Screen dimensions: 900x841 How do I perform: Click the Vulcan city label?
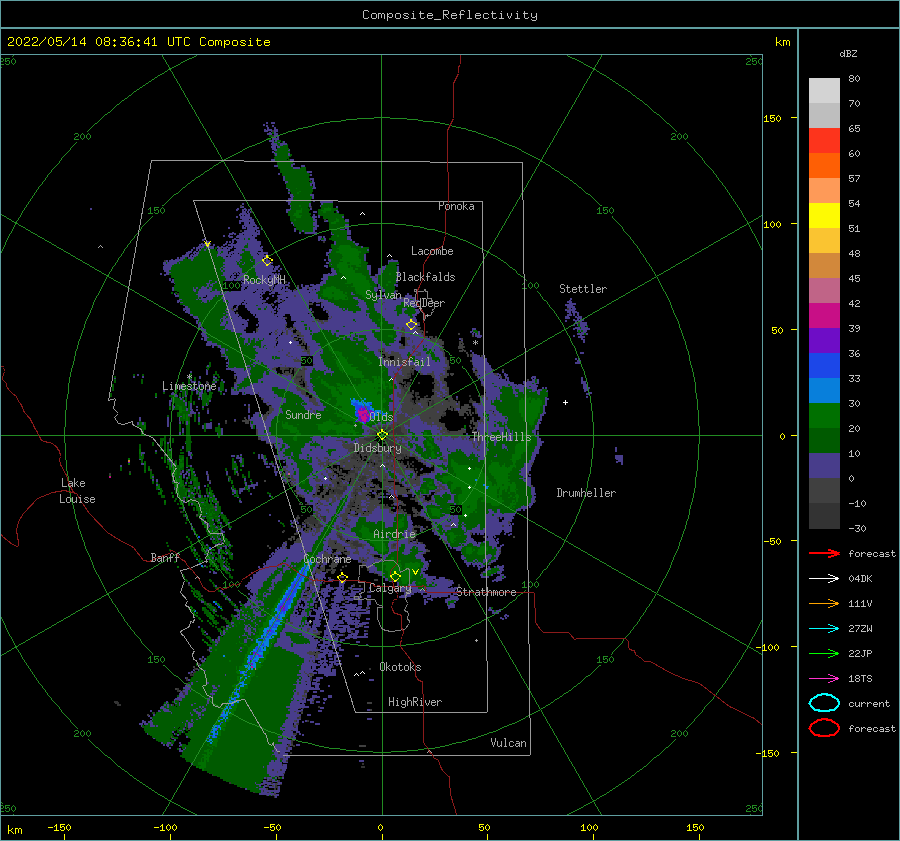tap(509, 743)
